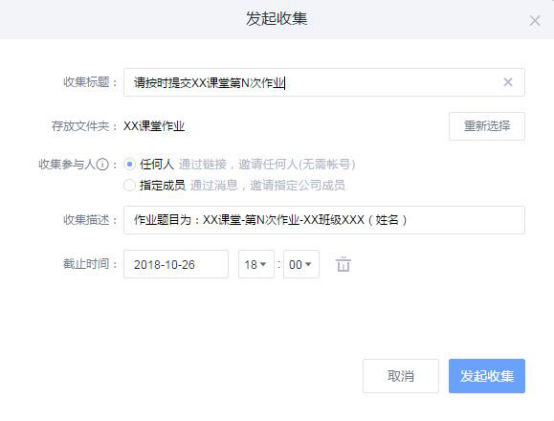Viewport: 554px width, 421px height.
Task: Click the folder name XX课堂作业
Action: [x=154, y=126]
